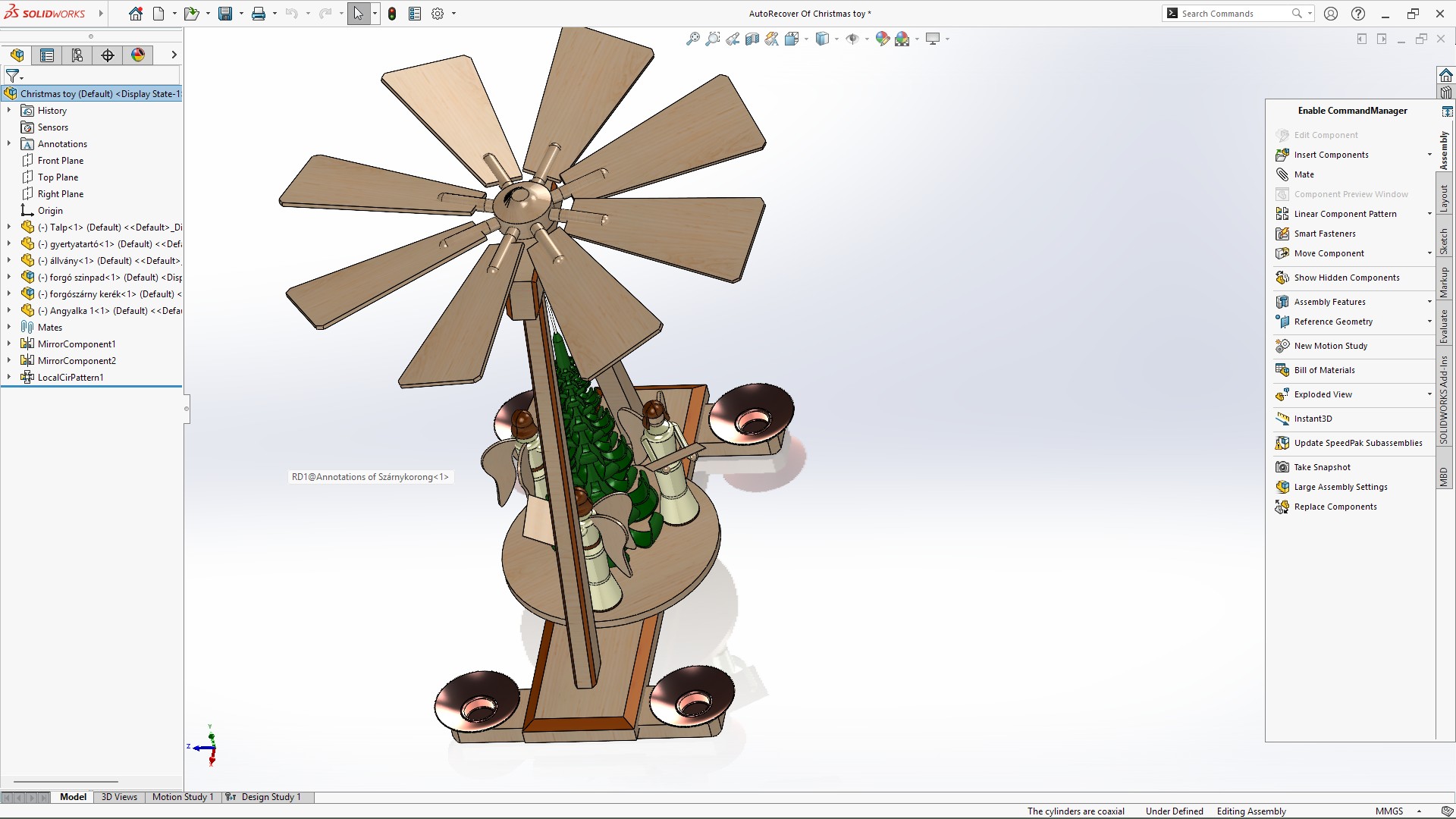Click the Home icon in top toolbar
Image resolution: width=1456 pixels, height=819 pixels.
tap(135, 14)
